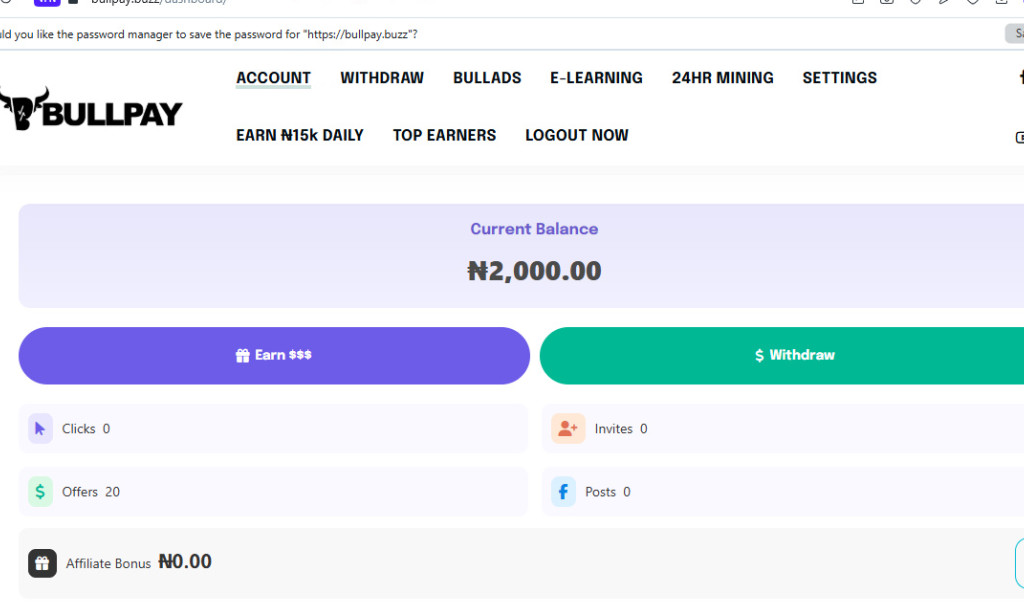Viewport: 1024px width, 615px height.
Task: Click the people icon beside Invites
Action: [x=568, y=427]
